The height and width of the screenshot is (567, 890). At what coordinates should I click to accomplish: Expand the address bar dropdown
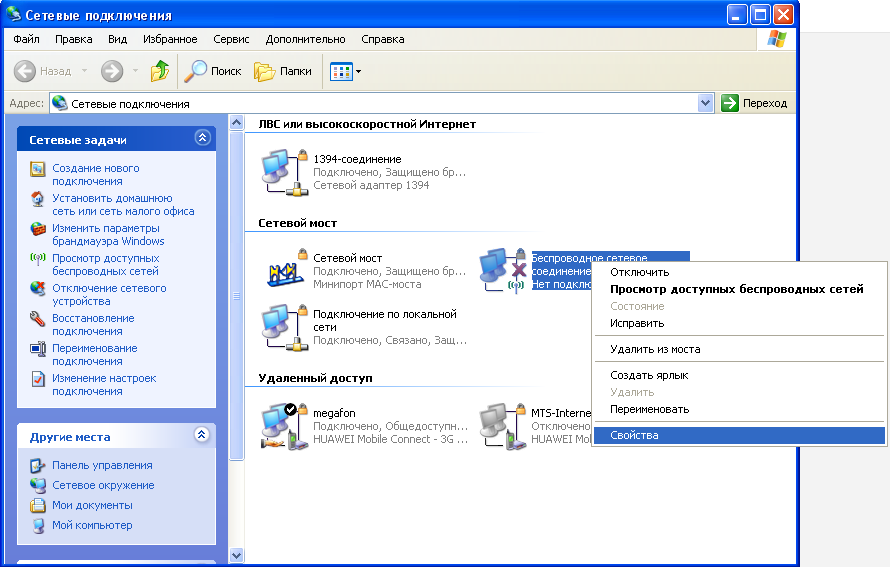705,103
